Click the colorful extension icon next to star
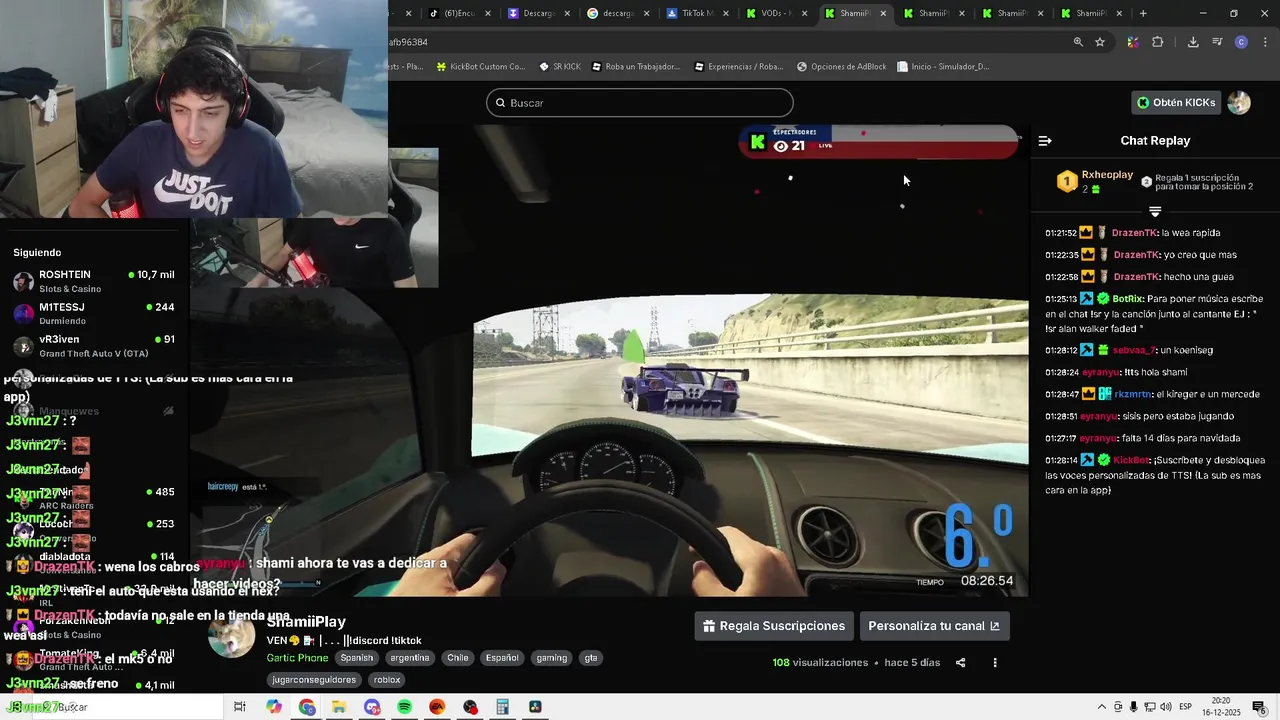The height and width of the screenshot is (720, 1280). click(1133, 42)
